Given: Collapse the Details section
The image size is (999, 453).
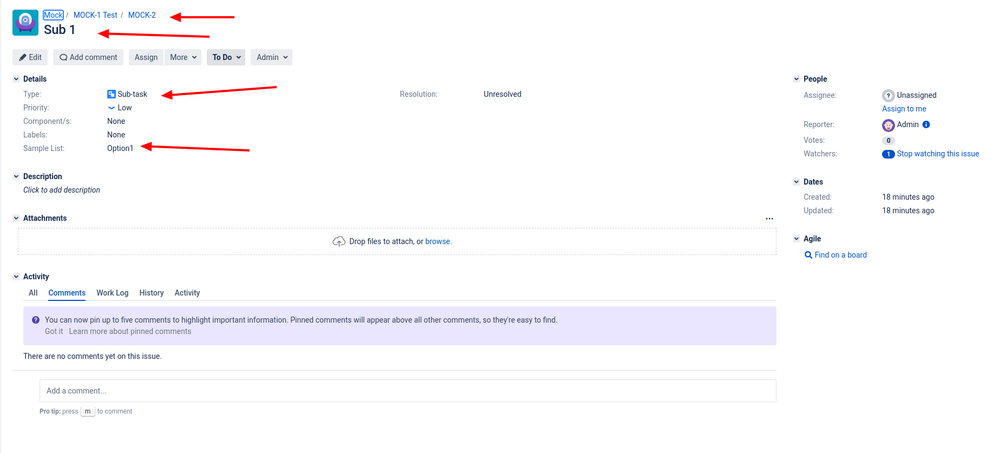Looking at the screenshot, I should (16, 79).
